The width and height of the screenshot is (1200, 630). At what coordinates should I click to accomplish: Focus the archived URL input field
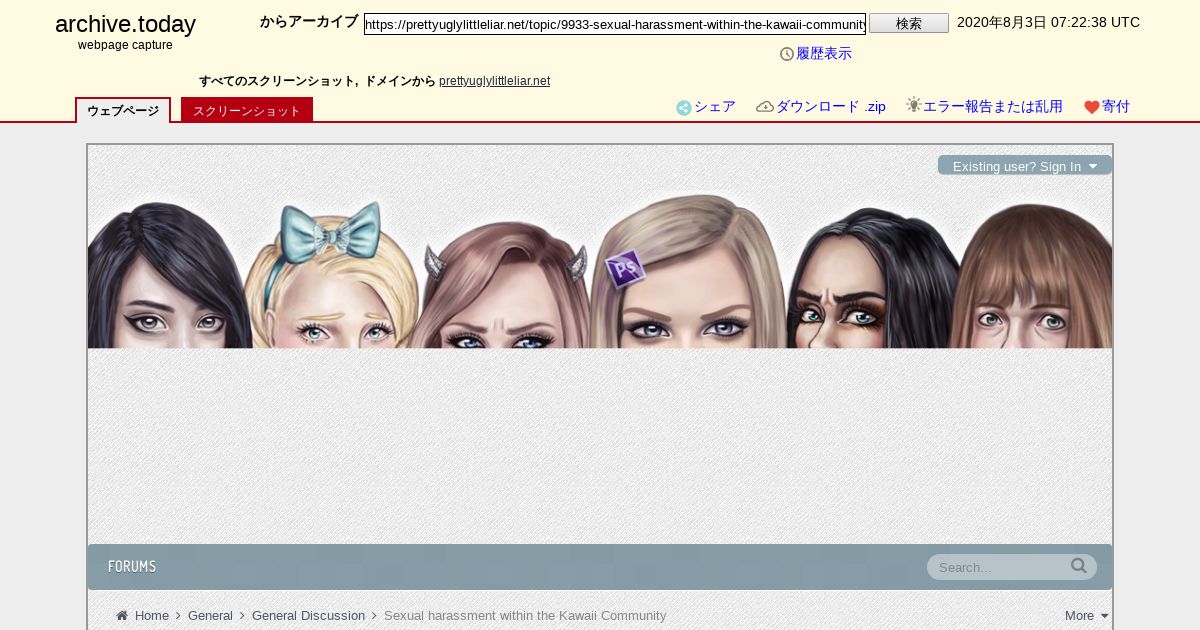tap(615, 24)
